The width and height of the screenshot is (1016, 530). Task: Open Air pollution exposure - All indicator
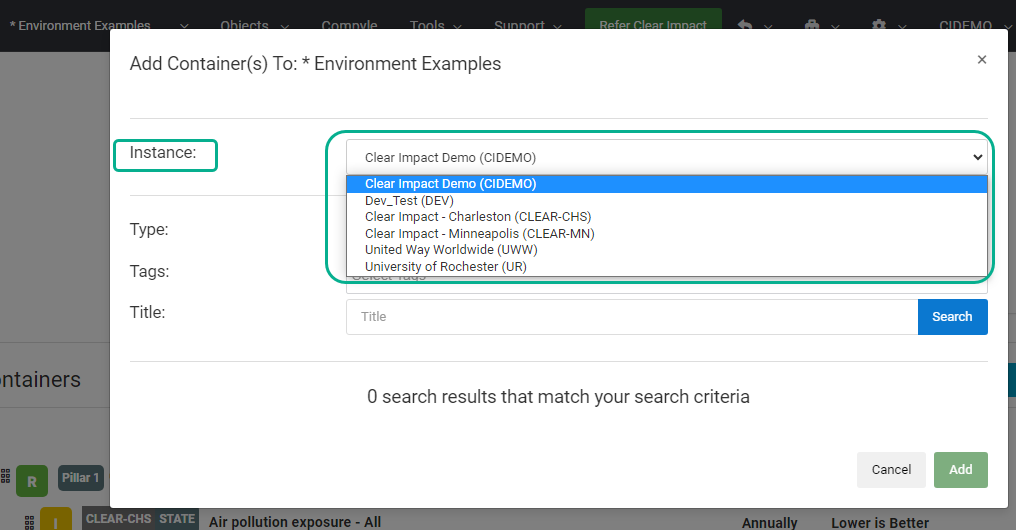tap(295, 522)
